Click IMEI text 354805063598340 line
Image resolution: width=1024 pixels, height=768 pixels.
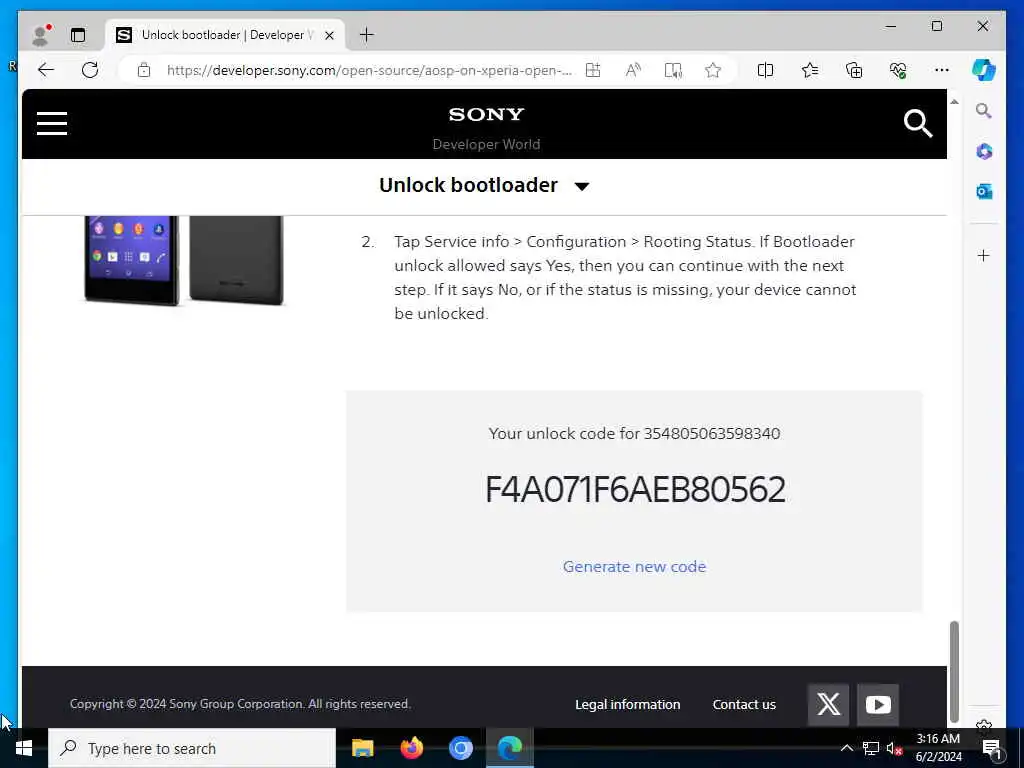coord(634,434)
